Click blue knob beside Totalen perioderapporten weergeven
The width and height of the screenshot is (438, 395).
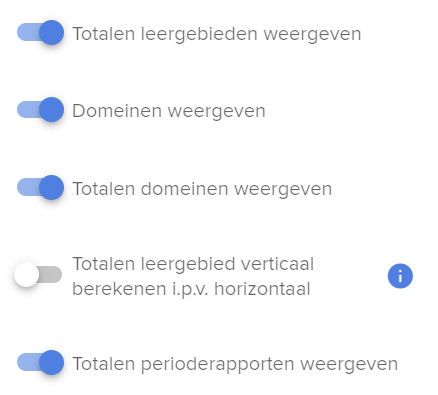click(52, 362)
